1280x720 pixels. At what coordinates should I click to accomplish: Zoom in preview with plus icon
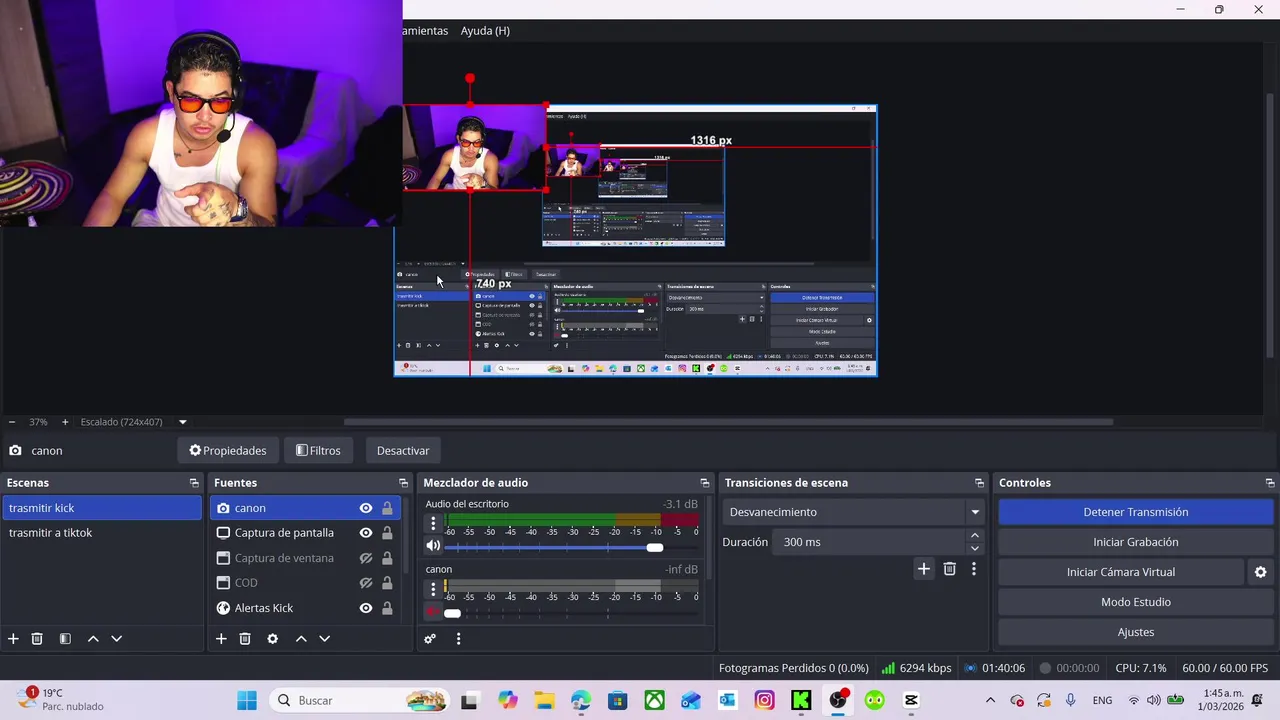point(65,422)
